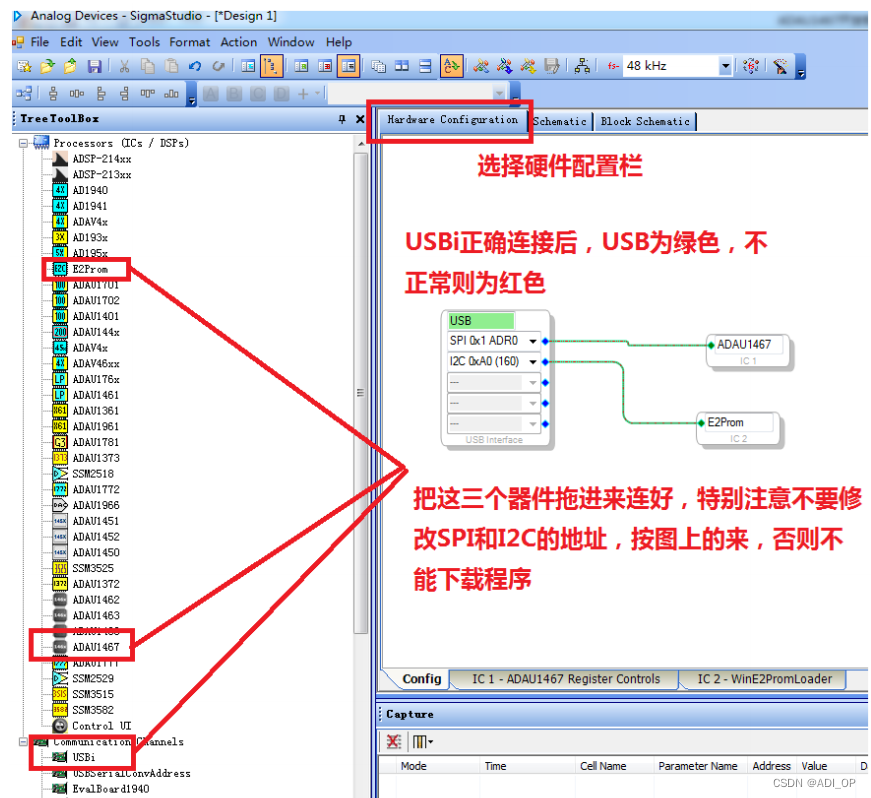Image resolution: width=871 pixels, height=798 pixels.
Task: Open IC 2 - WinE2PromLoader tab
Action: click(764, 679)
